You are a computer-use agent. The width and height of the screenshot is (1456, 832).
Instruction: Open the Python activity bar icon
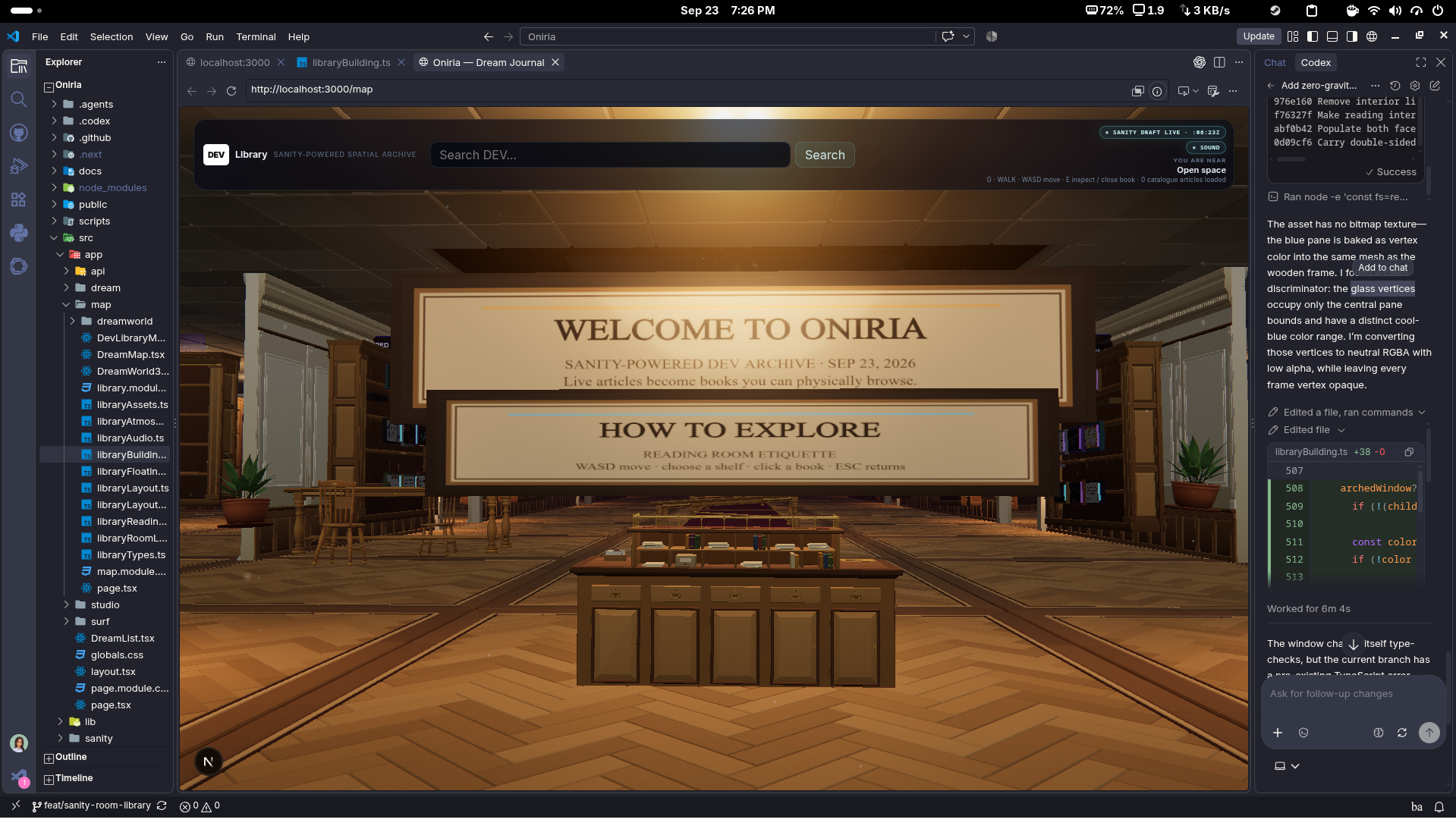point(19,233)
